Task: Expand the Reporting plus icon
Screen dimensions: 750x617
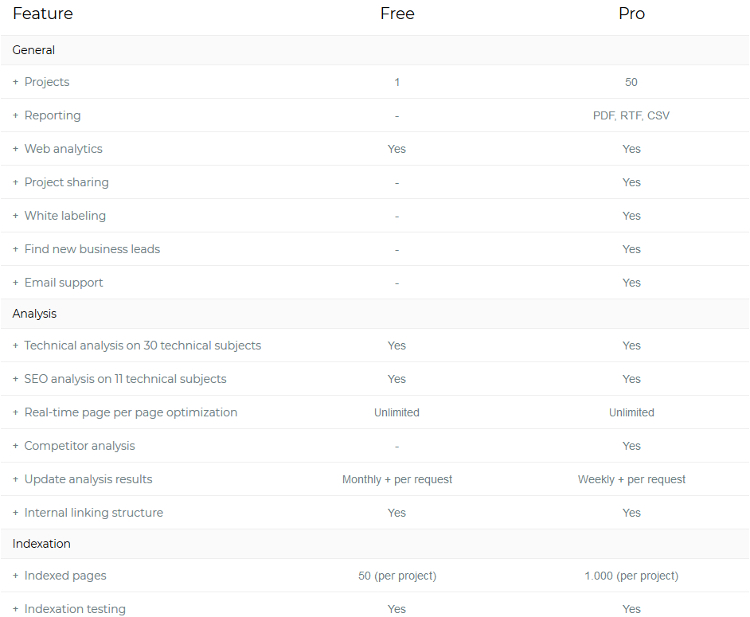Action: point(15,115)
